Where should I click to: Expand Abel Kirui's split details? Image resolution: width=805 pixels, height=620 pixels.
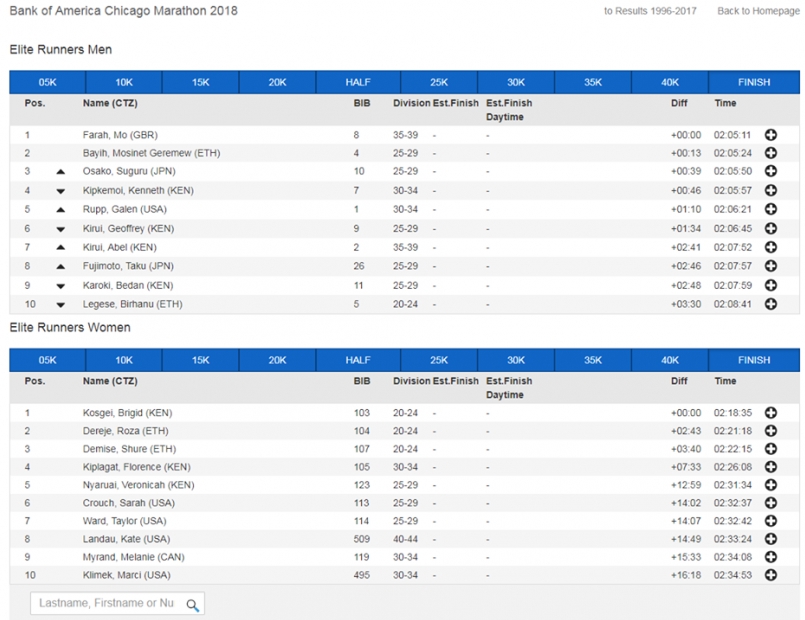click(x=771, y=248)
